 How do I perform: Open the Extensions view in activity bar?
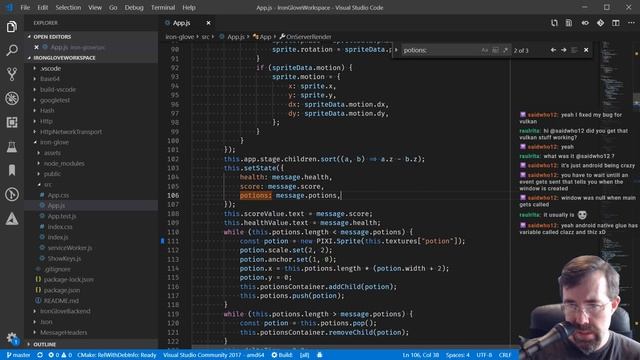12,122
